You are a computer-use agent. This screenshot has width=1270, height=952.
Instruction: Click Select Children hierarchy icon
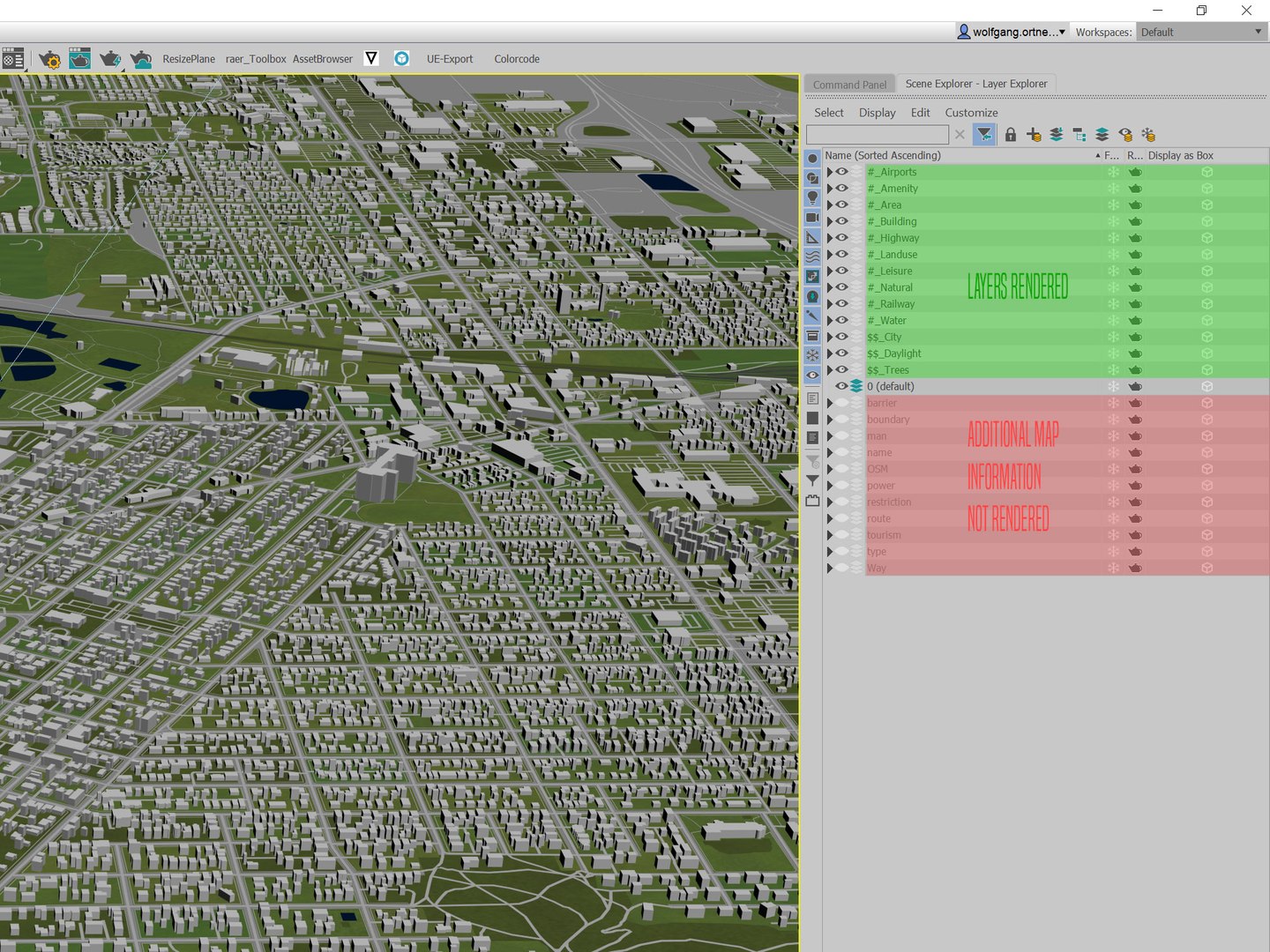(x=1079, y=134)
